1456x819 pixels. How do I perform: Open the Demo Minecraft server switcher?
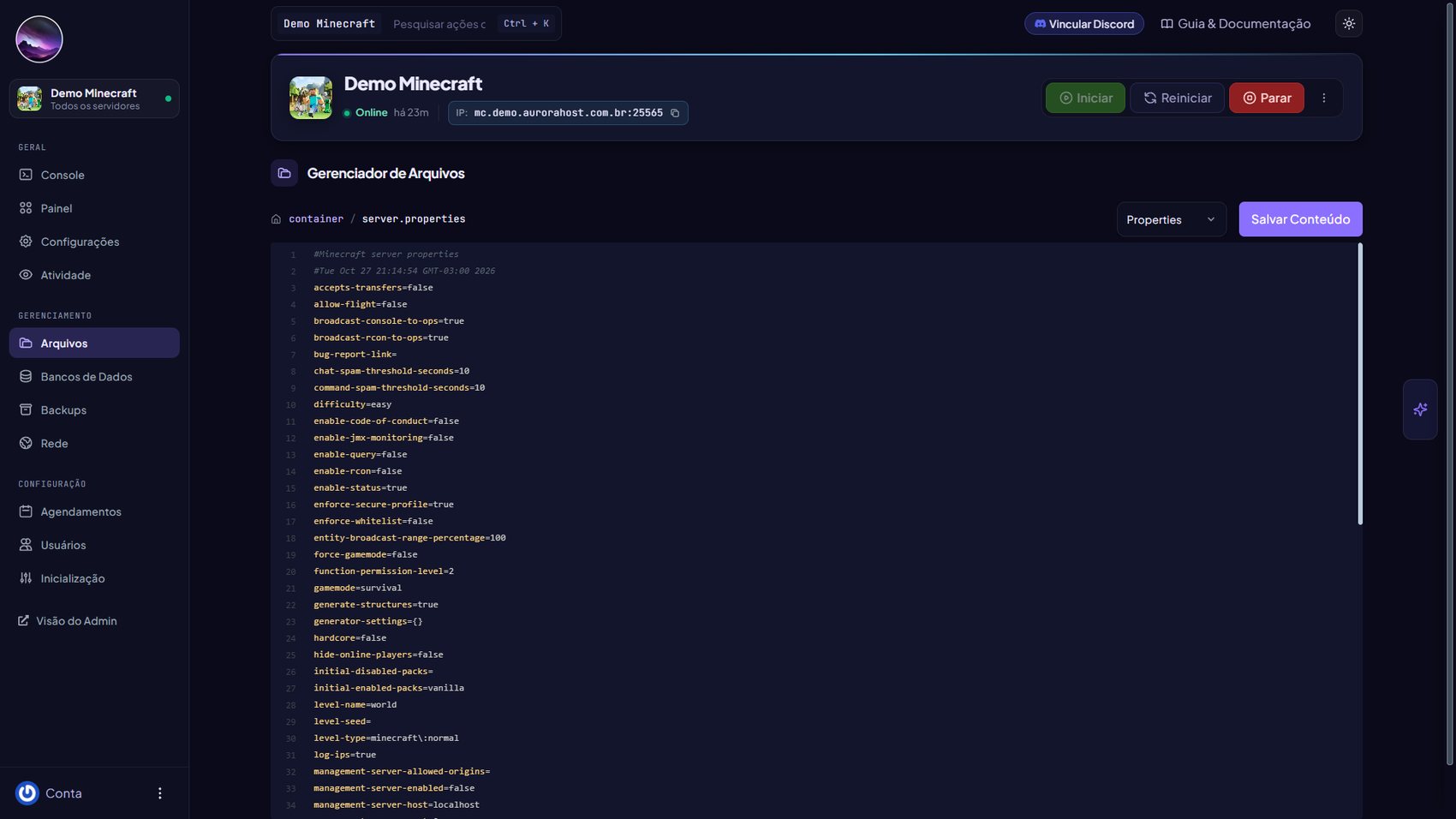pyautogui.click(x=94, y=99)
